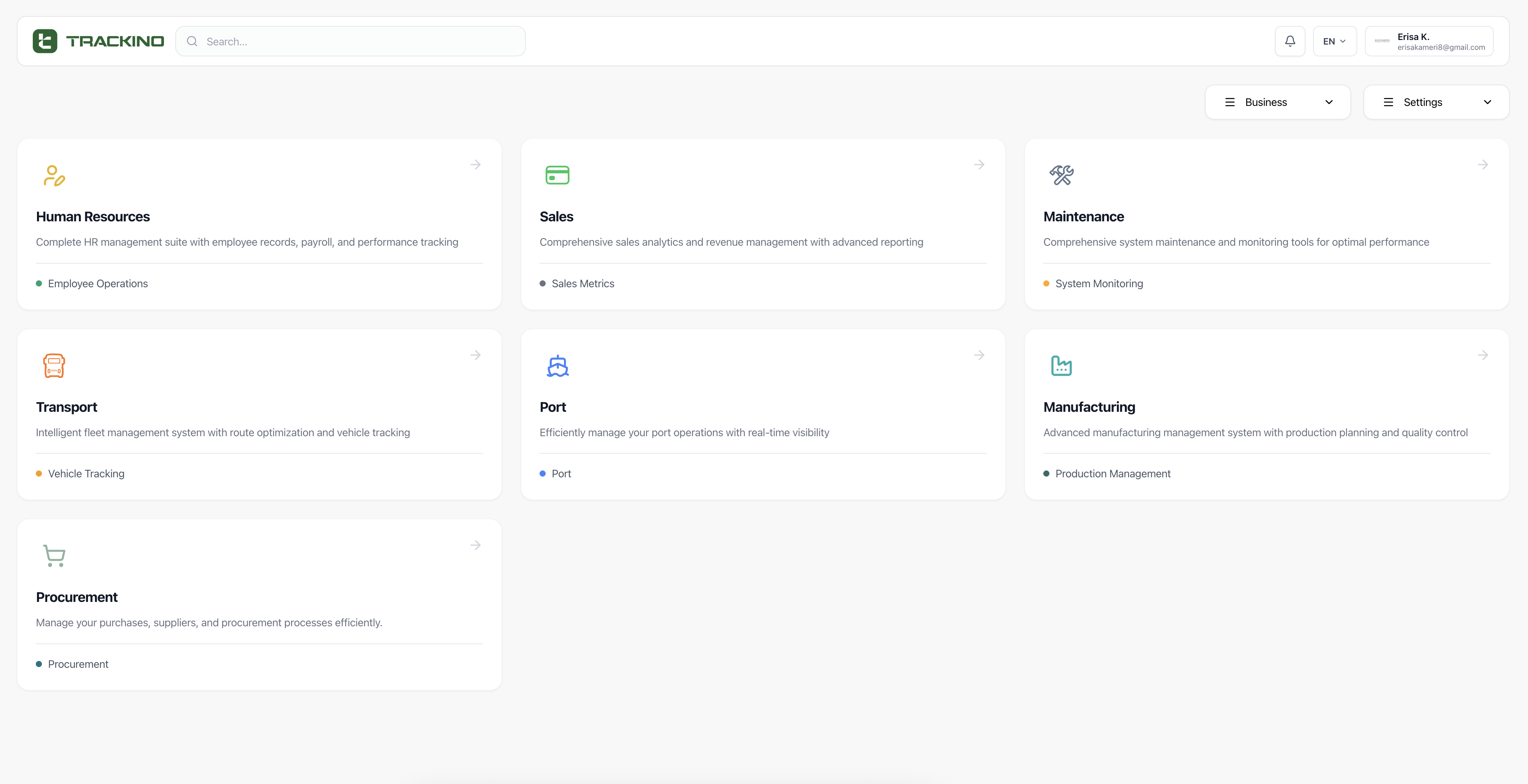Select the Port entry with blue dot
The image size is (1528, 784).
(x=555, y=474)
